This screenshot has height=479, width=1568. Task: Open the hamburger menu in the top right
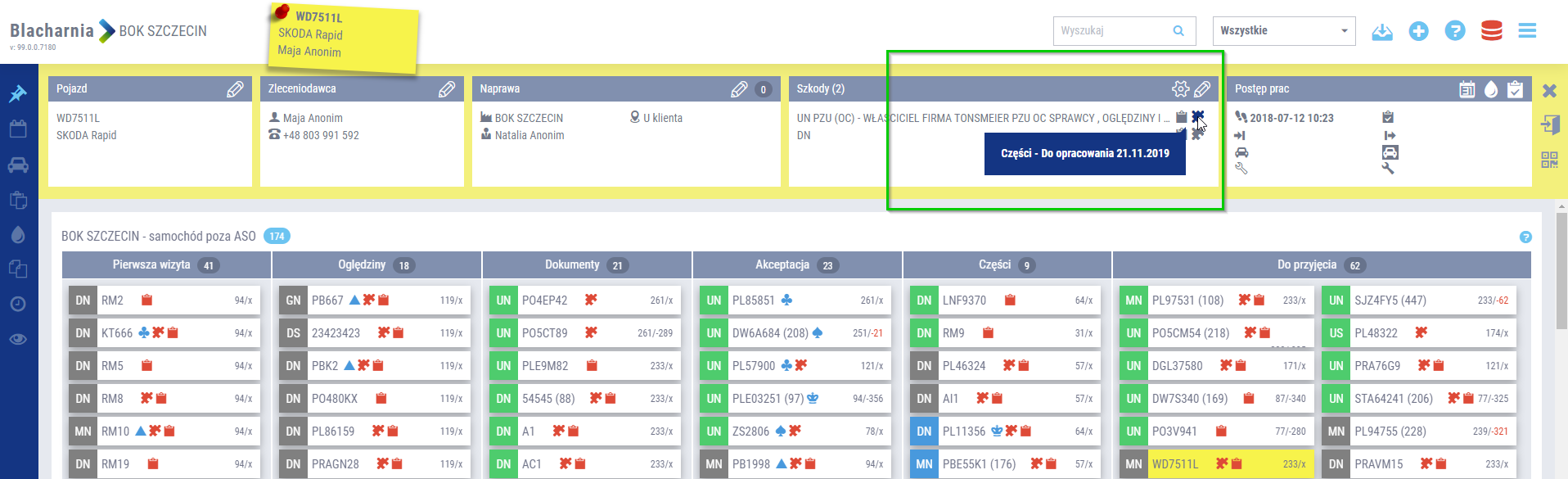pos(1527,31)
